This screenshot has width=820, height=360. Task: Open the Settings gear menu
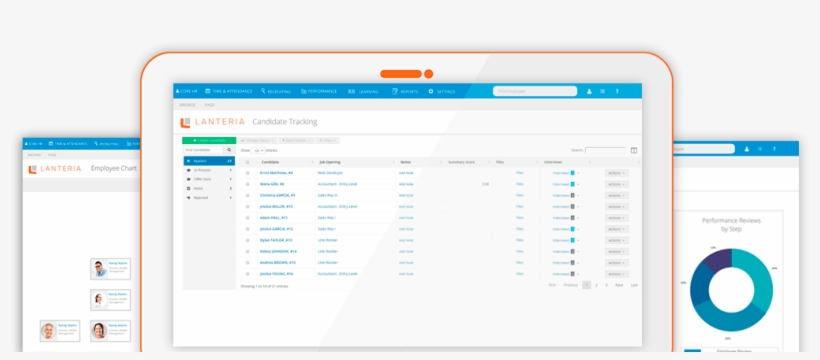442,91
